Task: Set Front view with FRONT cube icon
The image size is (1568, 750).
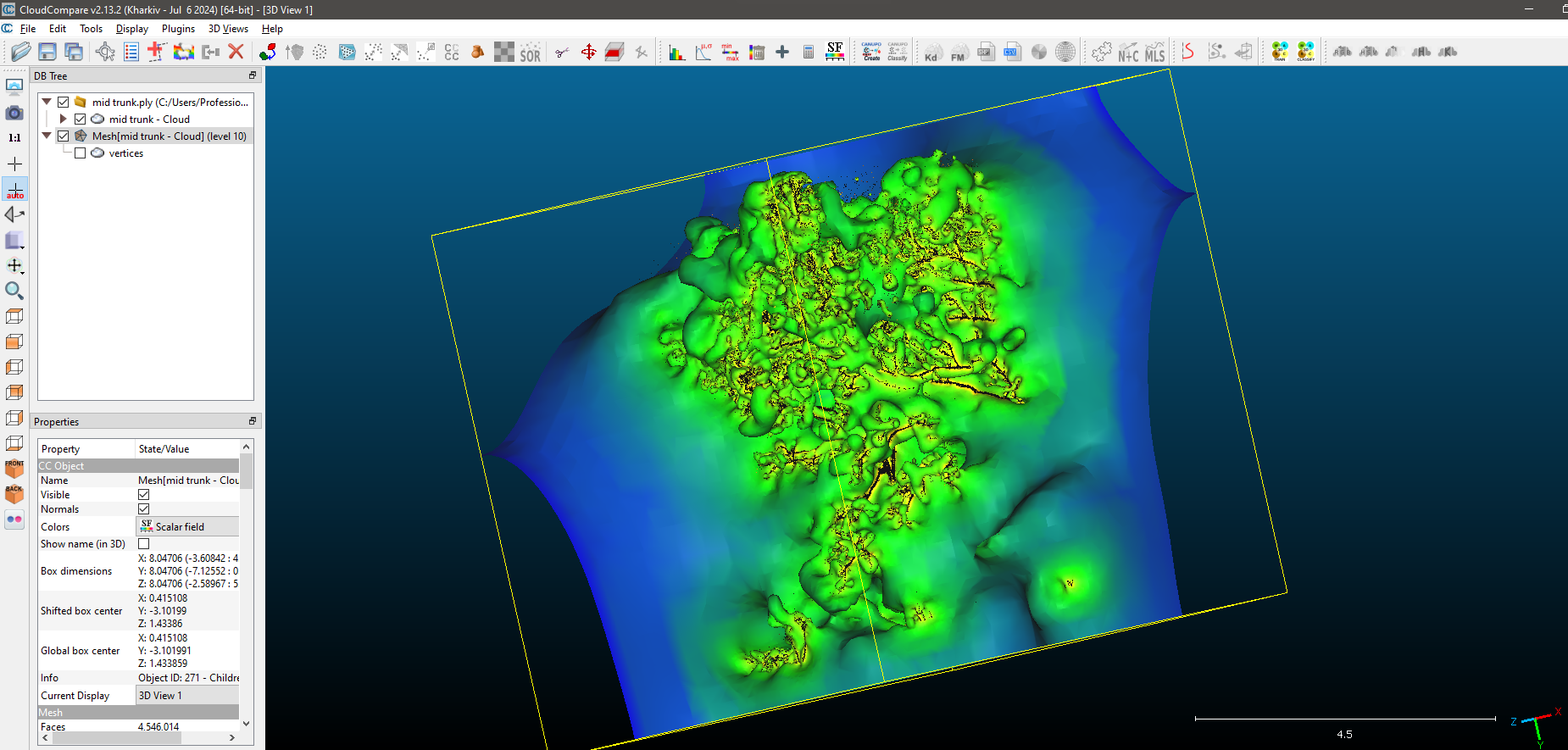Action: (x=14, y=469)
